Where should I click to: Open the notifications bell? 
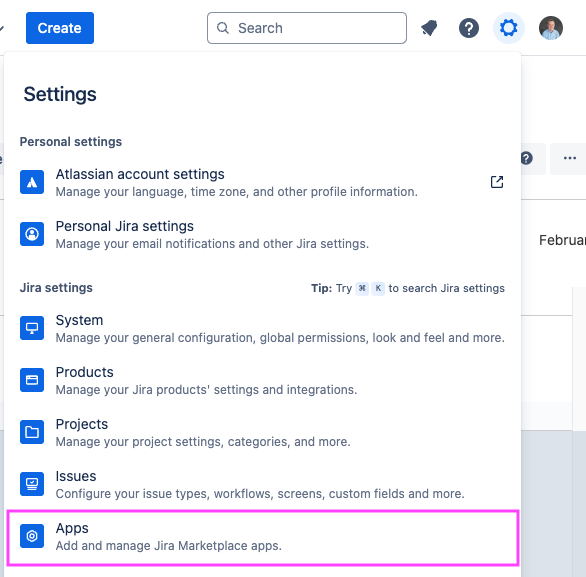click(x=429, y=28)
